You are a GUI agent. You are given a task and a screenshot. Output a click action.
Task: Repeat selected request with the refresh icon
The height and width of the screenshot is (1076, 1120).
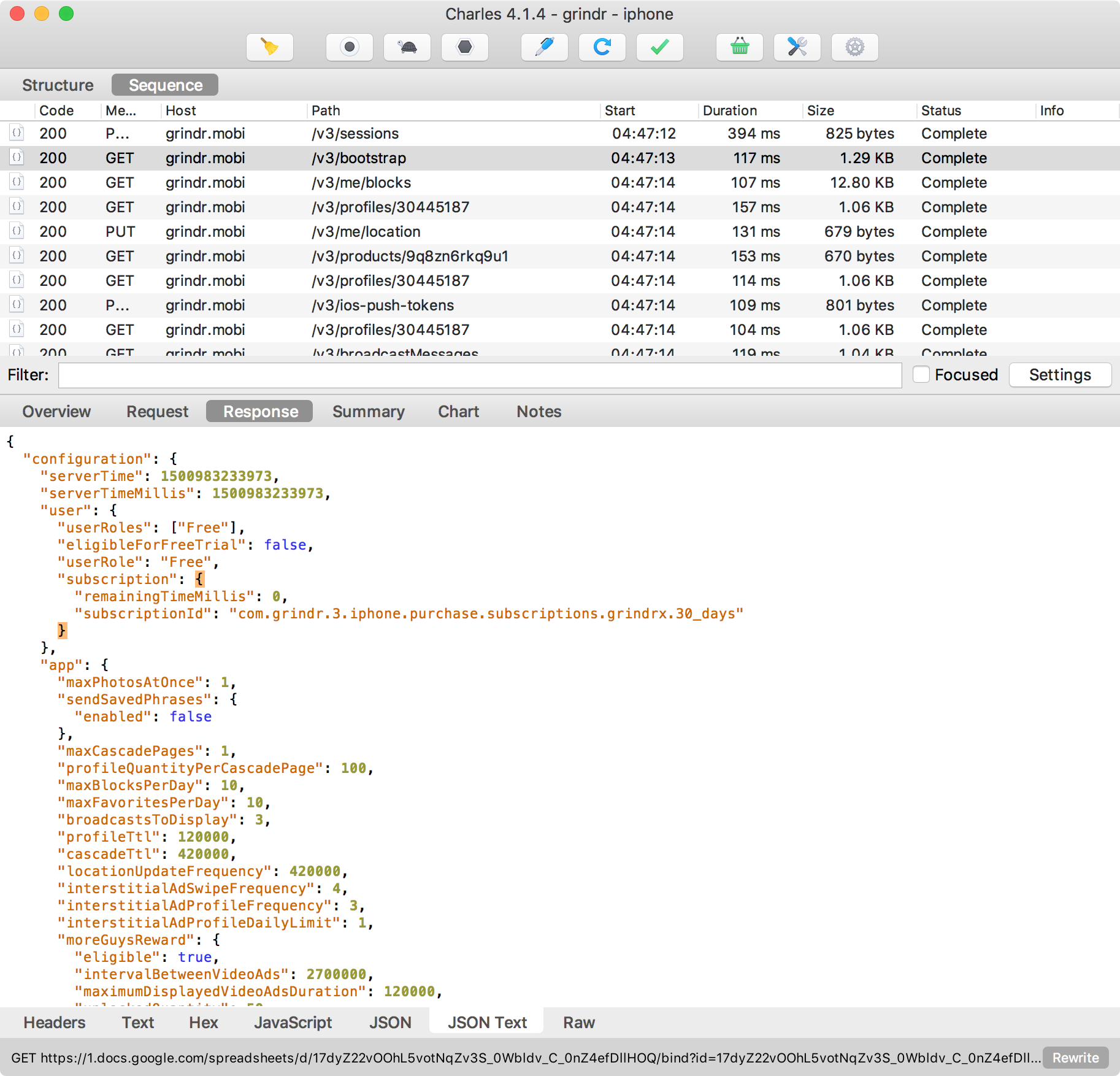602,47
